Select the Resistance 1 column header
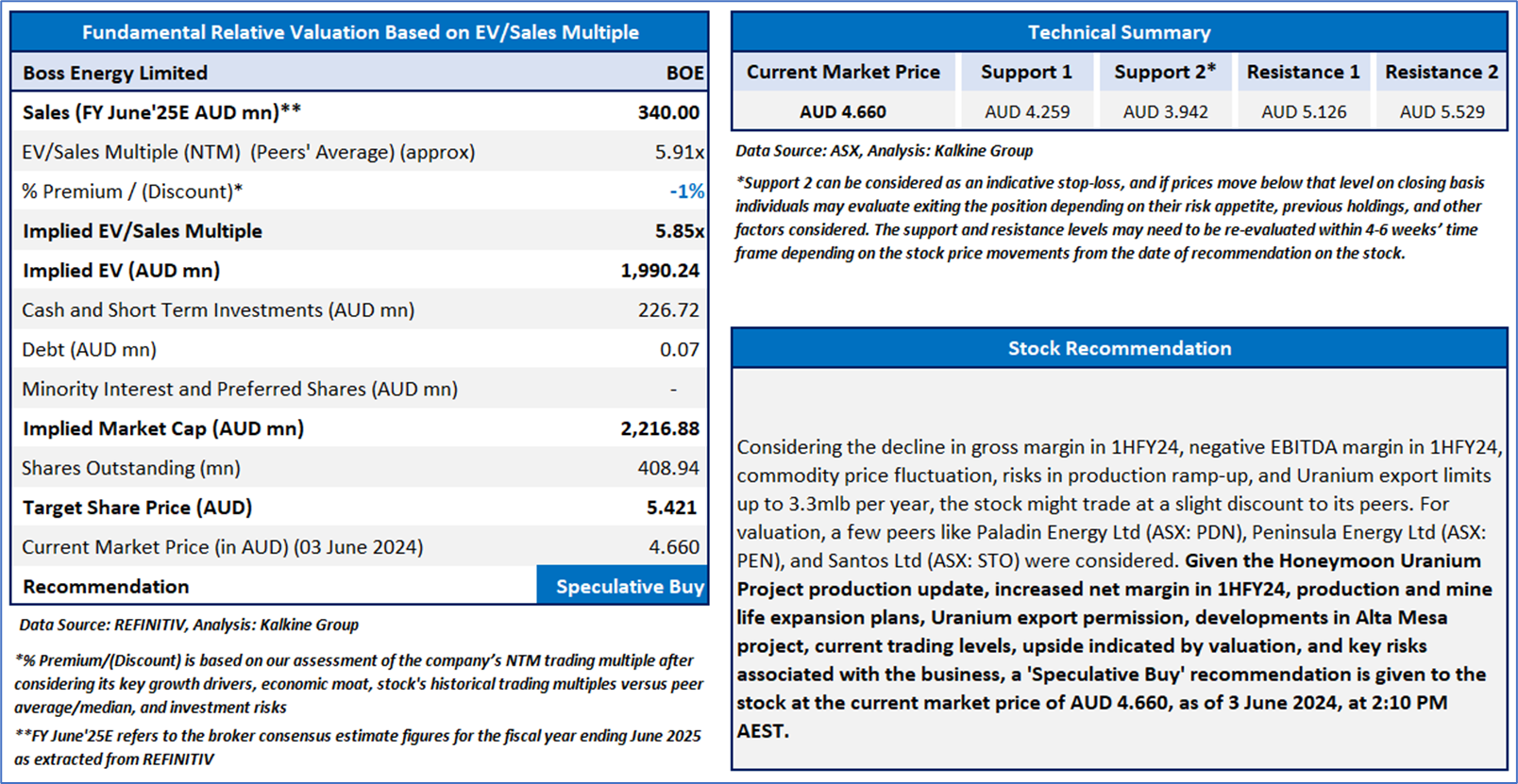The image size is (1518, 784). click(x=1303, y=72)
